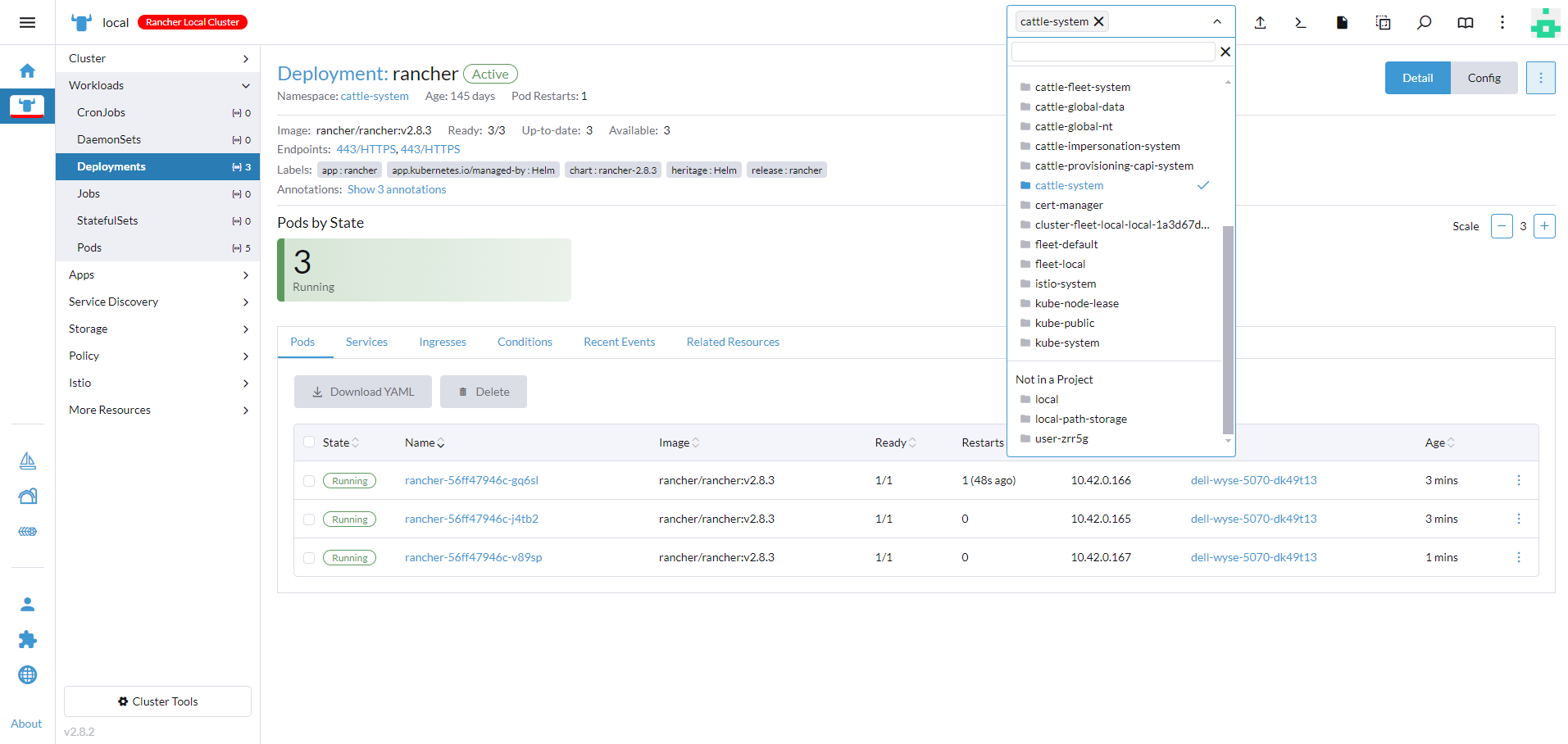
Task: Collapse the Workloads sidebar section
Action: (245, 86)
